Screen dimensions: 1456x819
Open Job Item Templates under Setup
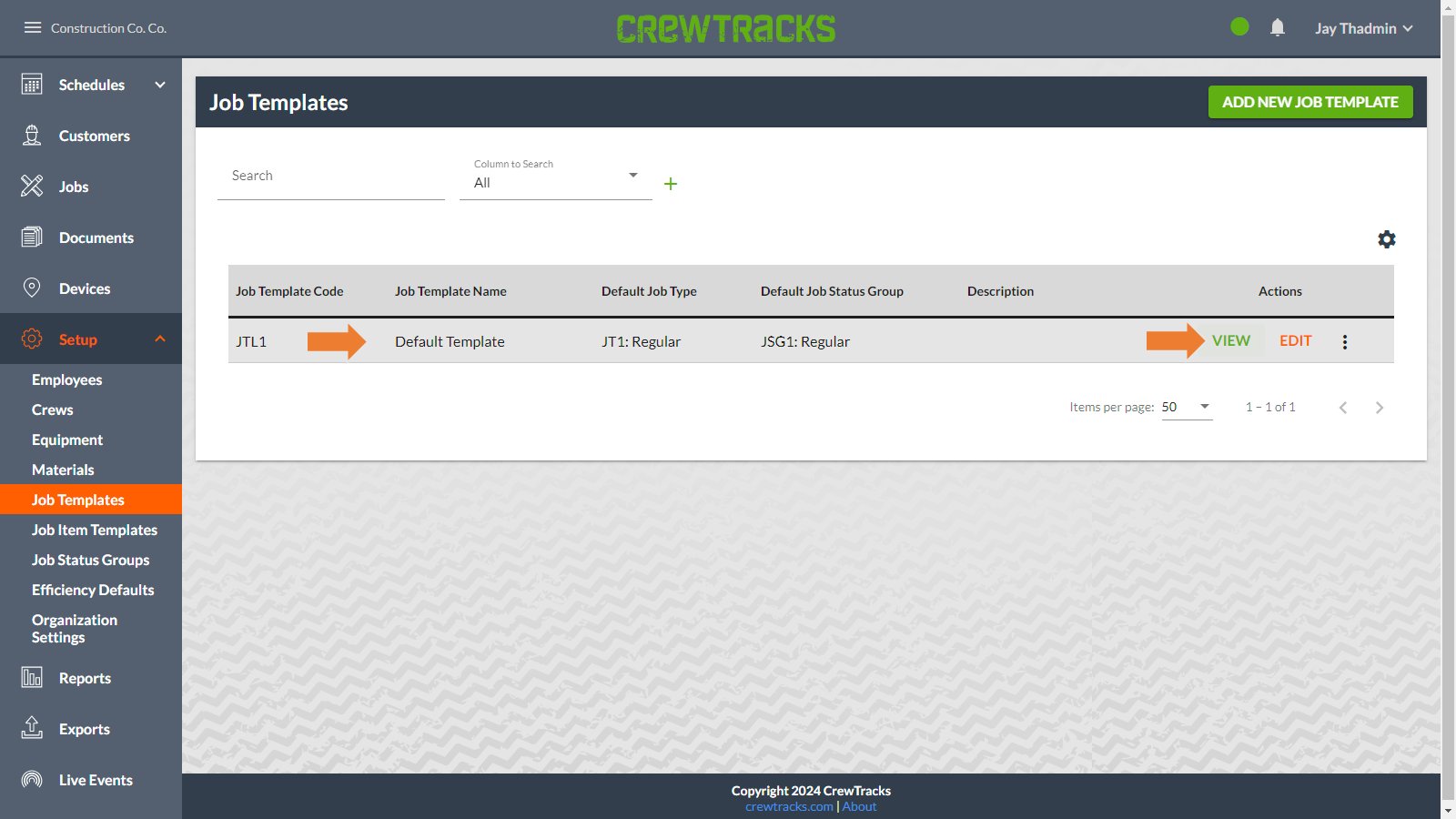point(95,530)
